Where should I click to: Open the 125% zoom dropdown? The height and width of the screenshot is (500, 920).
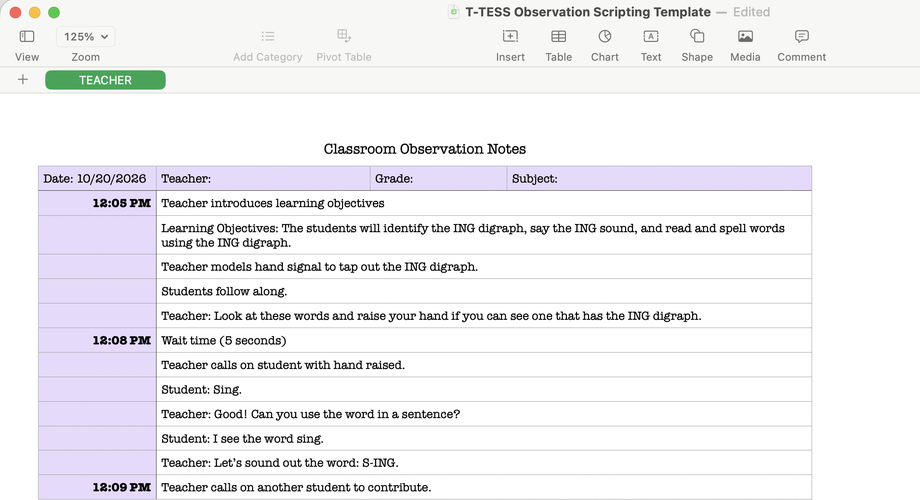point(86,36)
